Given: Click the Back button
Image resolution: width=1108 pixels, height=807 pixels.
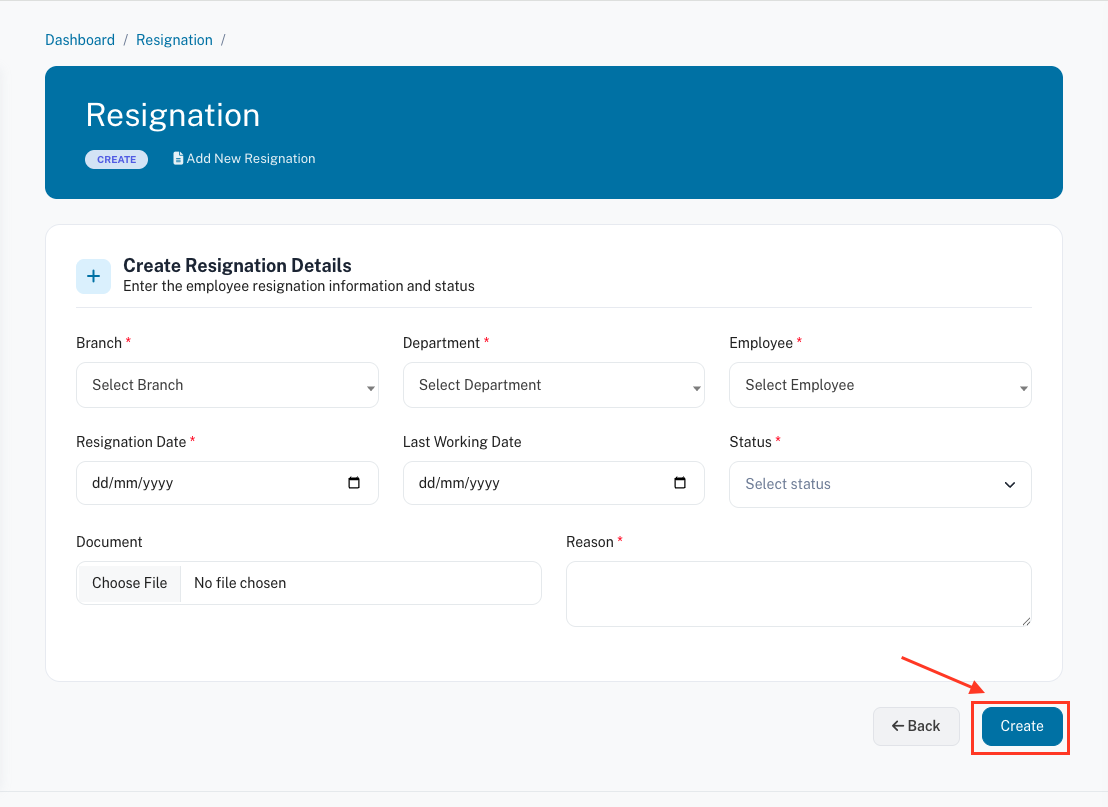Looking at the screenshot, I should coord(916,726).
